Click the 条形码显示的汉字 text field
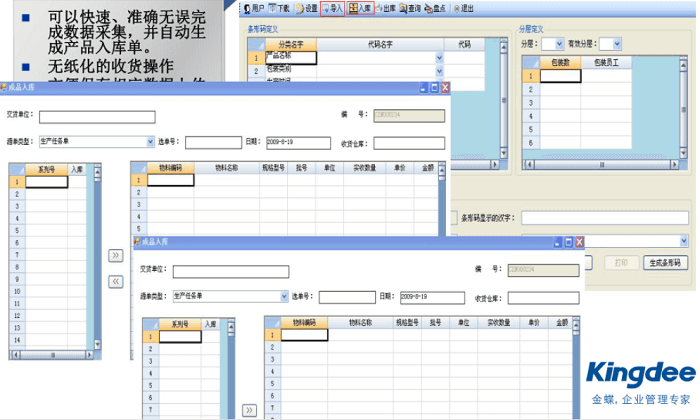This screenshot has width=700, height=420. [604, 217]
